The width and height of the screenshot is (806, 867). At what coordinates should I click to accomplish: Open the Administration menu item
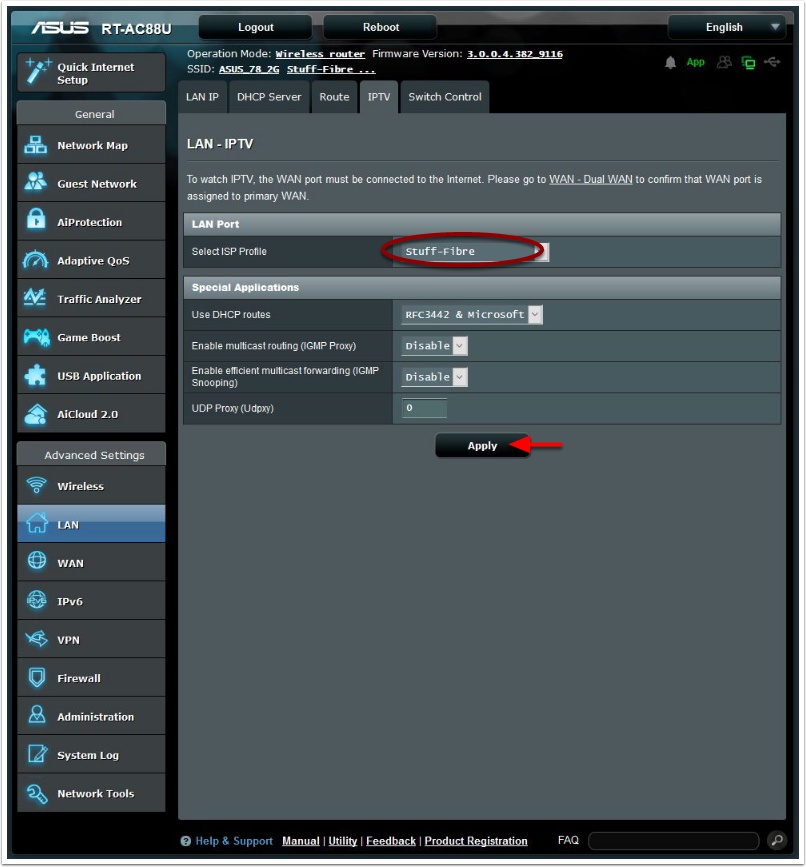point(91,716)
